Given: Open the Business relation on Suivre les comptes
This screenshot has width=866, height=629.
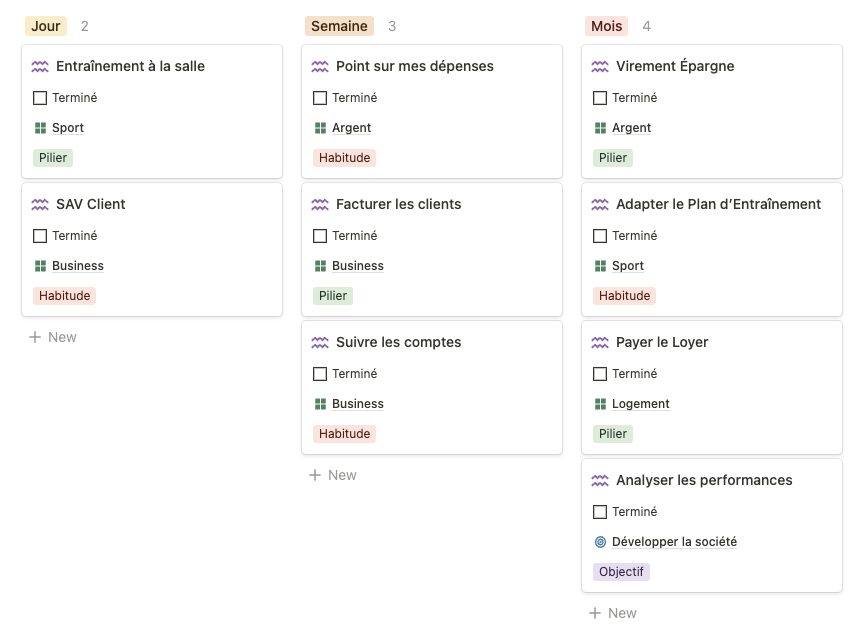Looking at the screenshot, I should (357, 404).
